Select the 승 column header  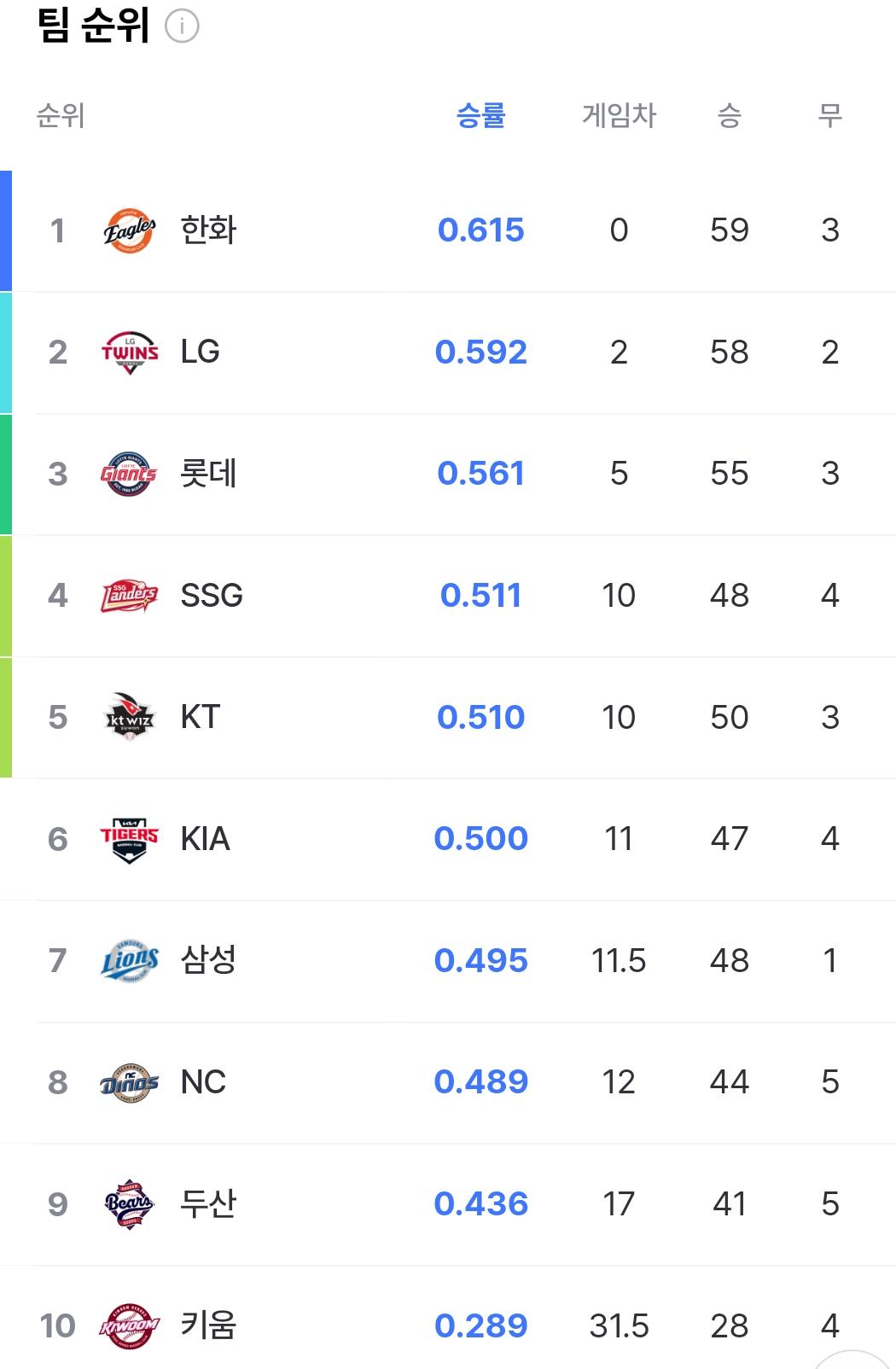[x=730, y=114]
